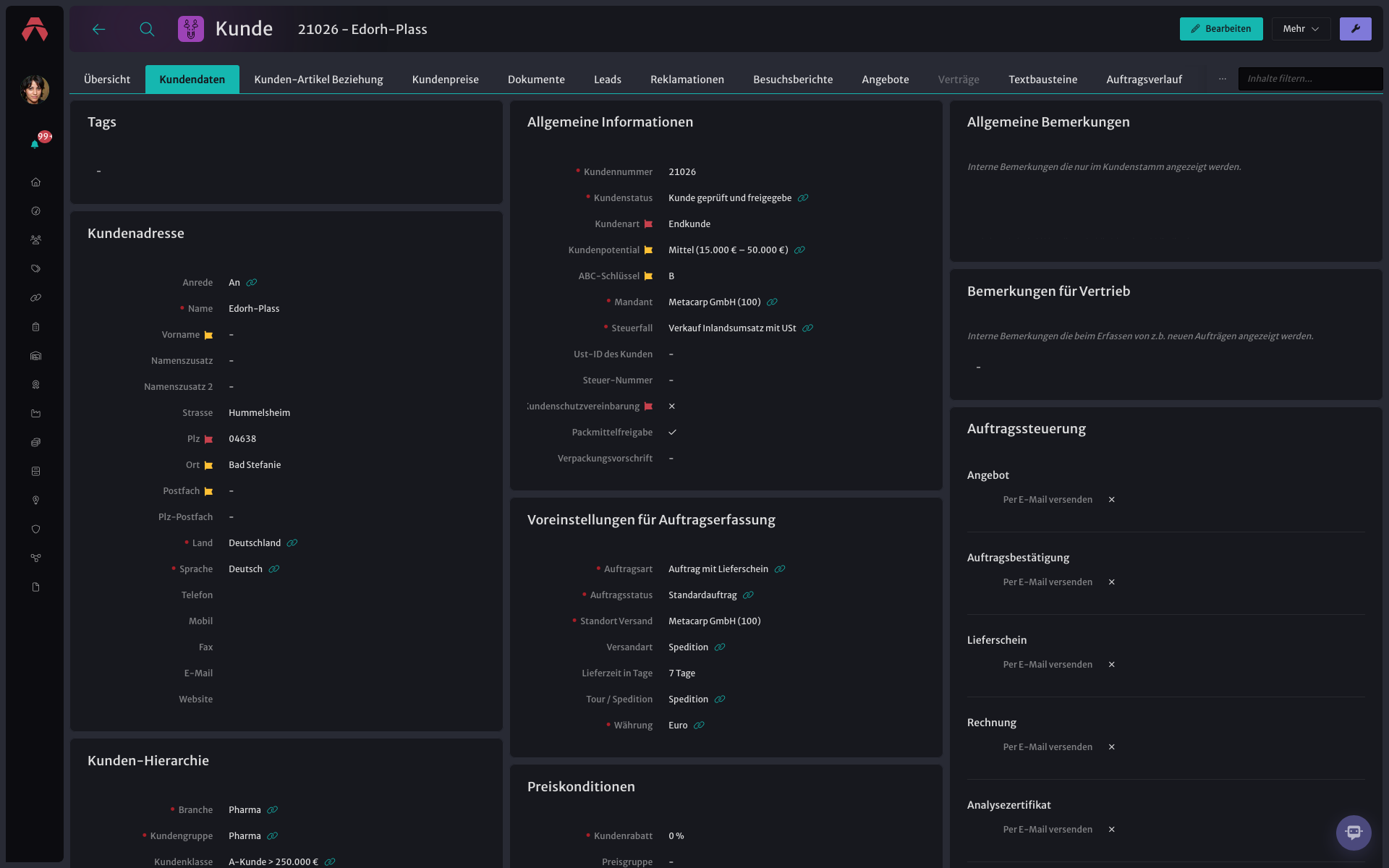Open the tab overflow ellipsis menu

click(1223, 79)
